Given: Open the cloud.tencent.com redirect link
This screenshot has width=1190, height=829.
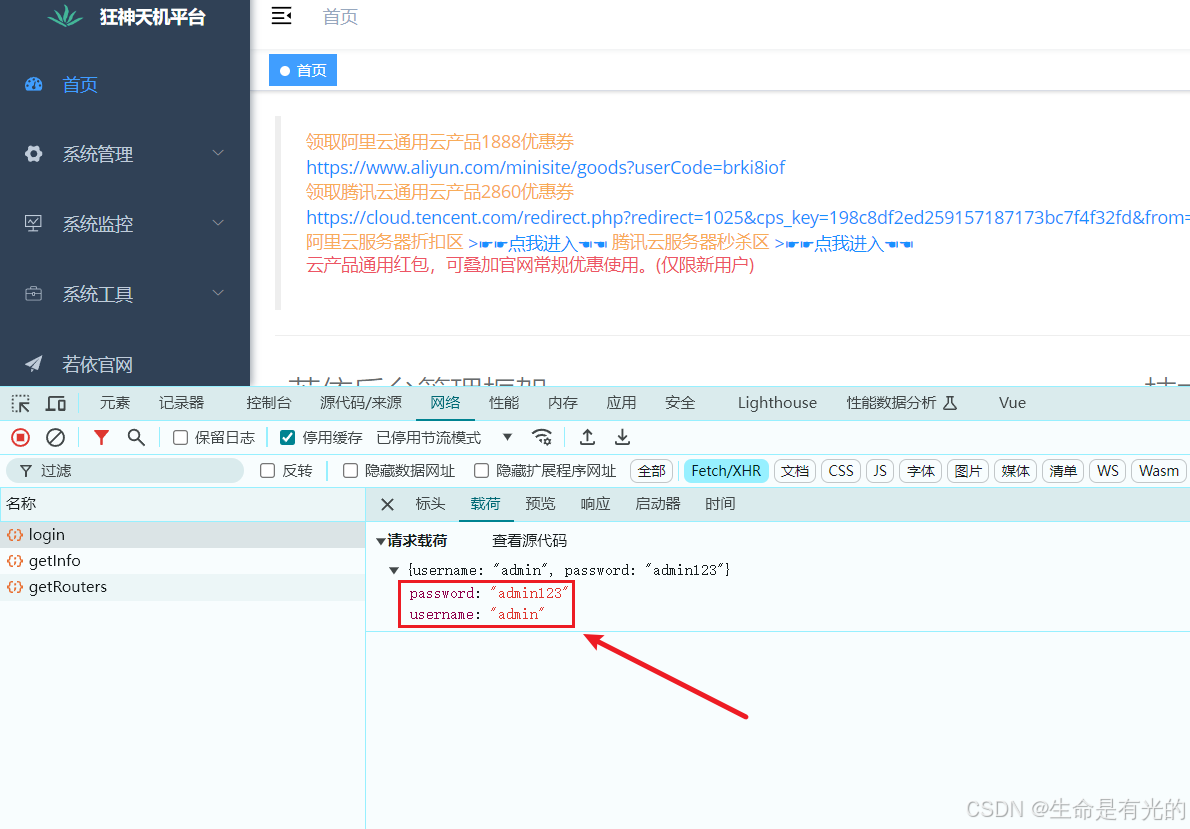Looking at the screenshot, I should click(x=748, y=218).
